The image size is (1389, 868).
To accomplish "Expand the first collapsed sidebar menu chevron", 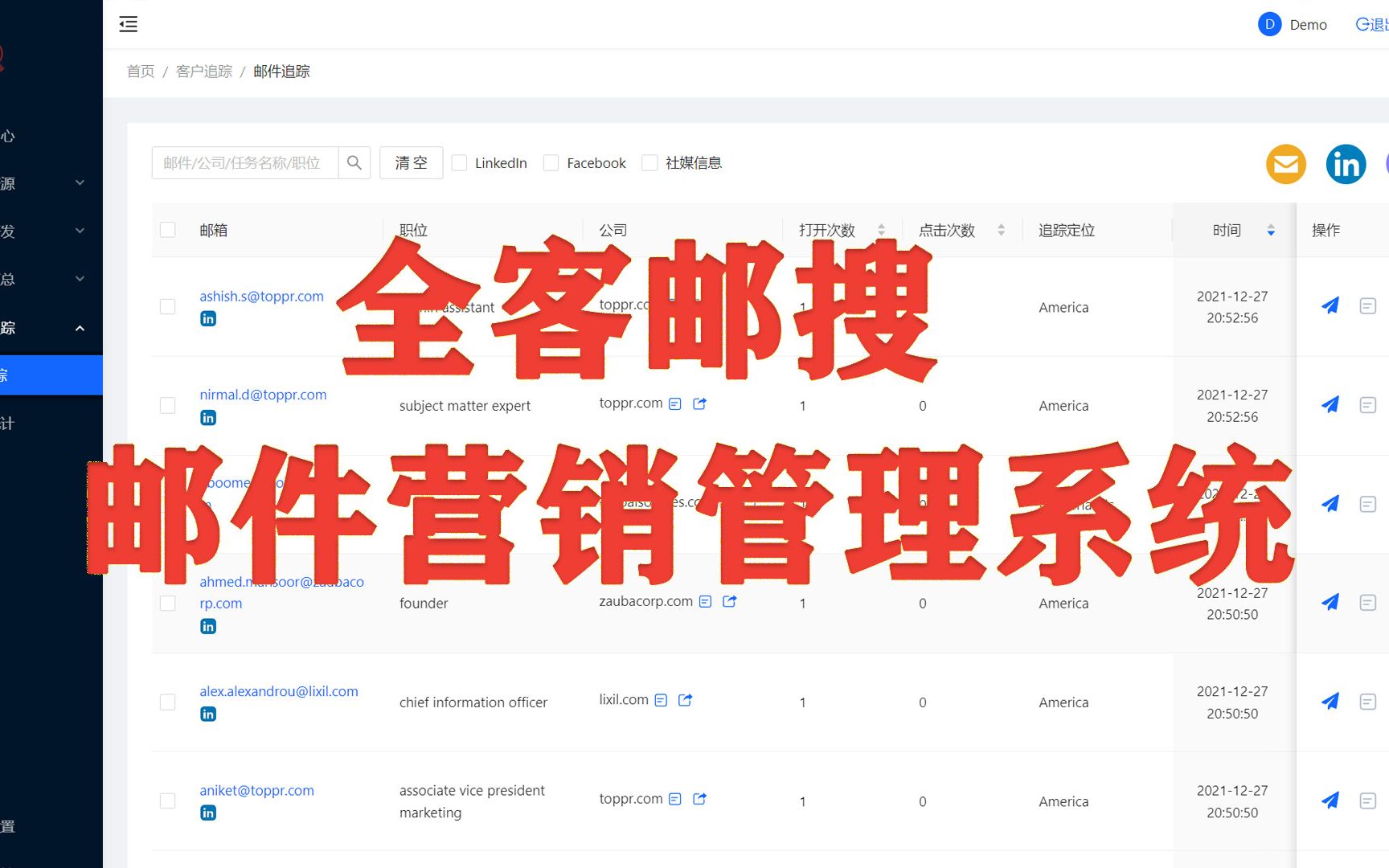I will [79, 182].
